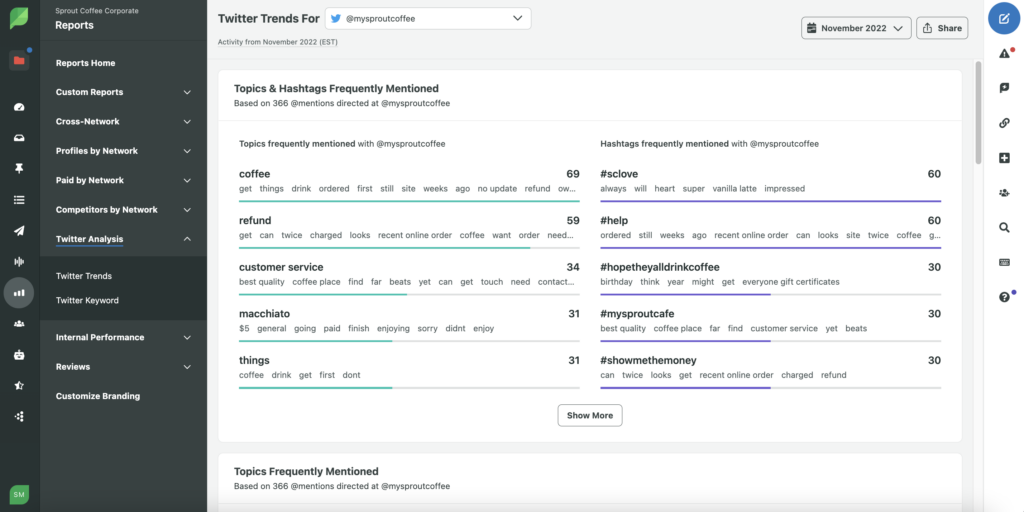Go to Reports Home
The height and width of the screenshot is (512, 1024).
(86, 63)
